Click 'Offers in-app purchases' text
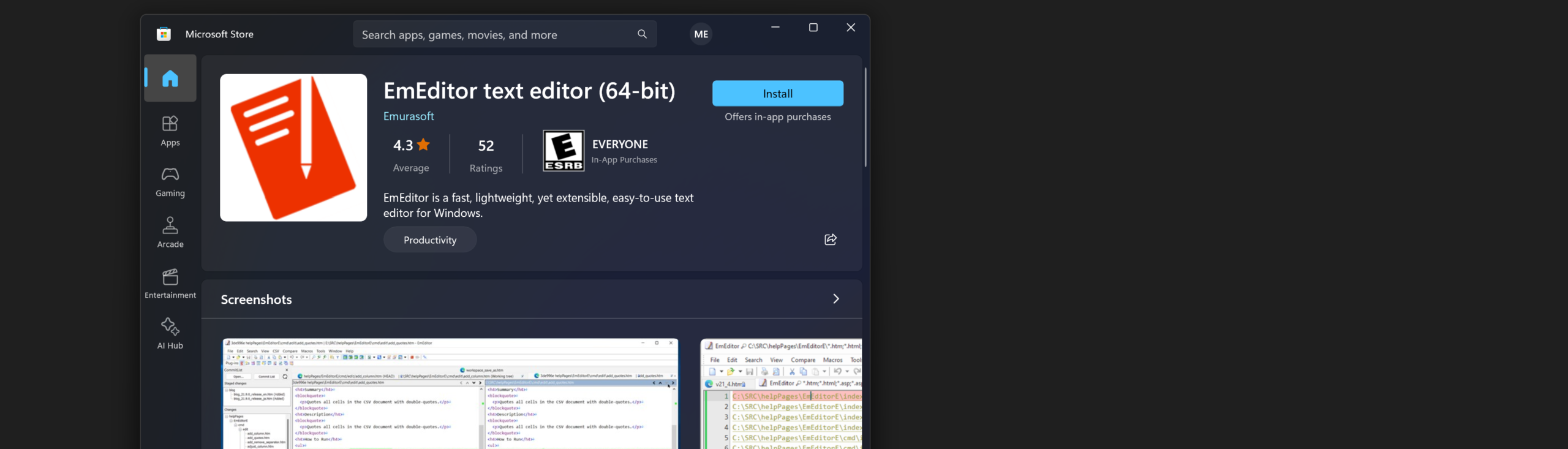 [777, 117]
